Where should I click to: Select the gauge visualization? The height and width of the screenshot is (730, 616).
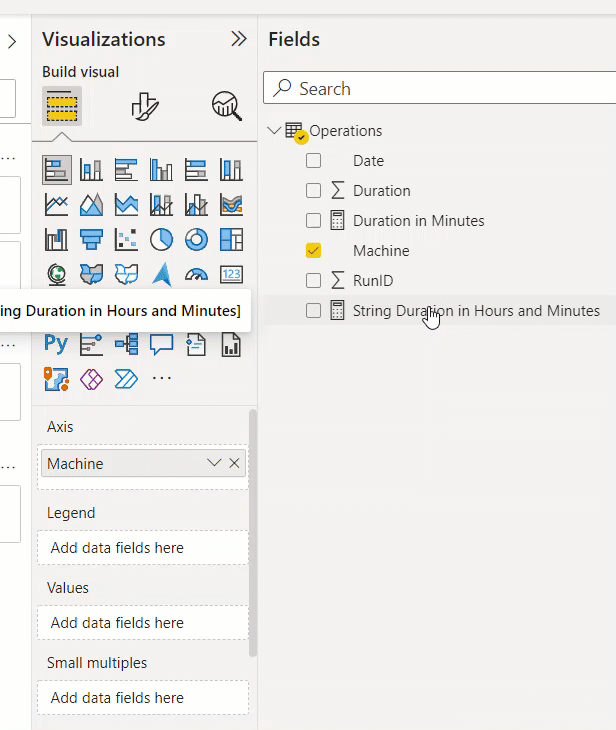pyautogui.click(x=197, y=274)
